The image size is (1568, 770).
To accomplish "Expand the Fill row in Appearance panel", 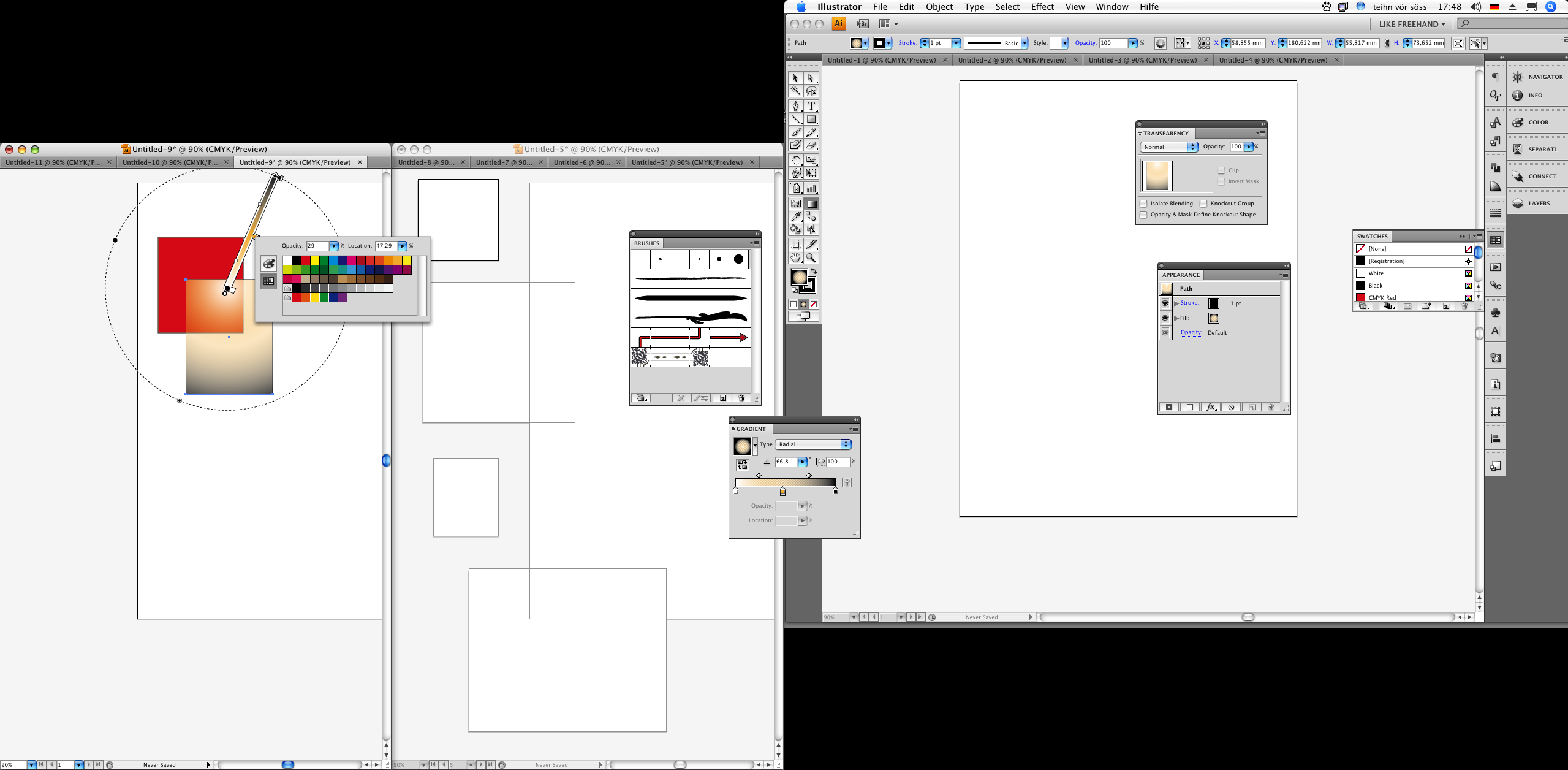I will click(1176, 318).
